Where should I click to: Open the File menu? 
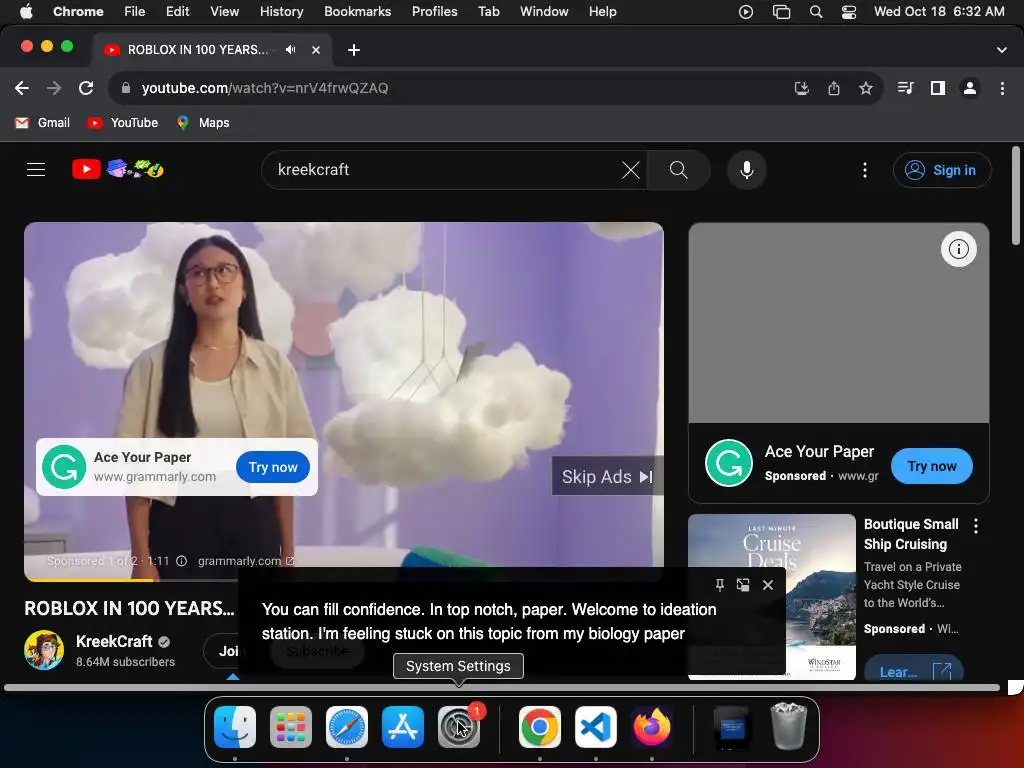(x=135, y=12)
